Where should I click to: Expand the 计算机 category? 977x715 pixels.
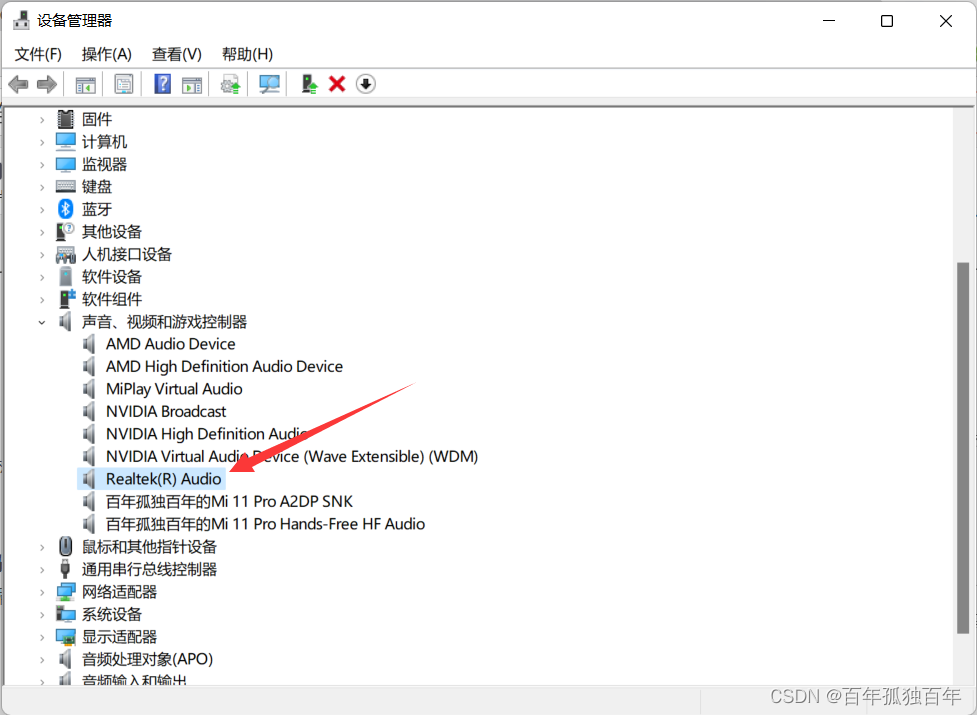click(x=42, y=142)
